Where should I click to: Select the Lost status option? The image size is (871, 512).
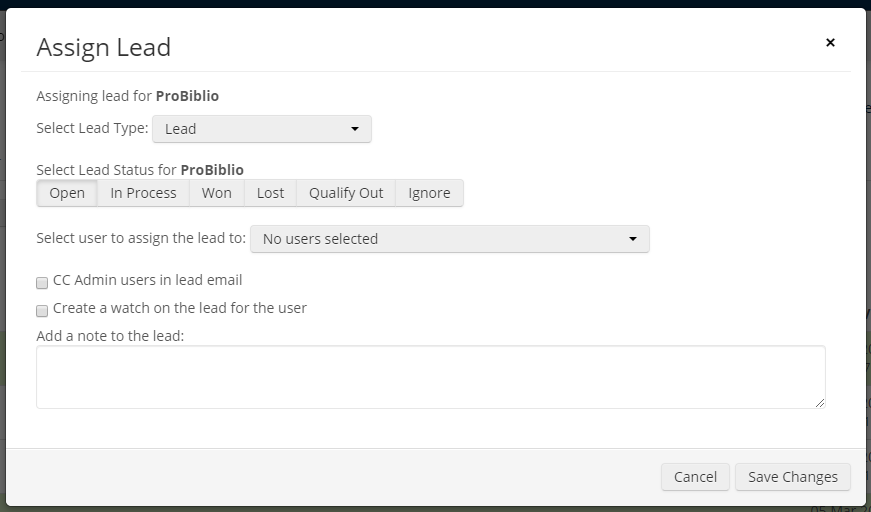pos(270,193)
